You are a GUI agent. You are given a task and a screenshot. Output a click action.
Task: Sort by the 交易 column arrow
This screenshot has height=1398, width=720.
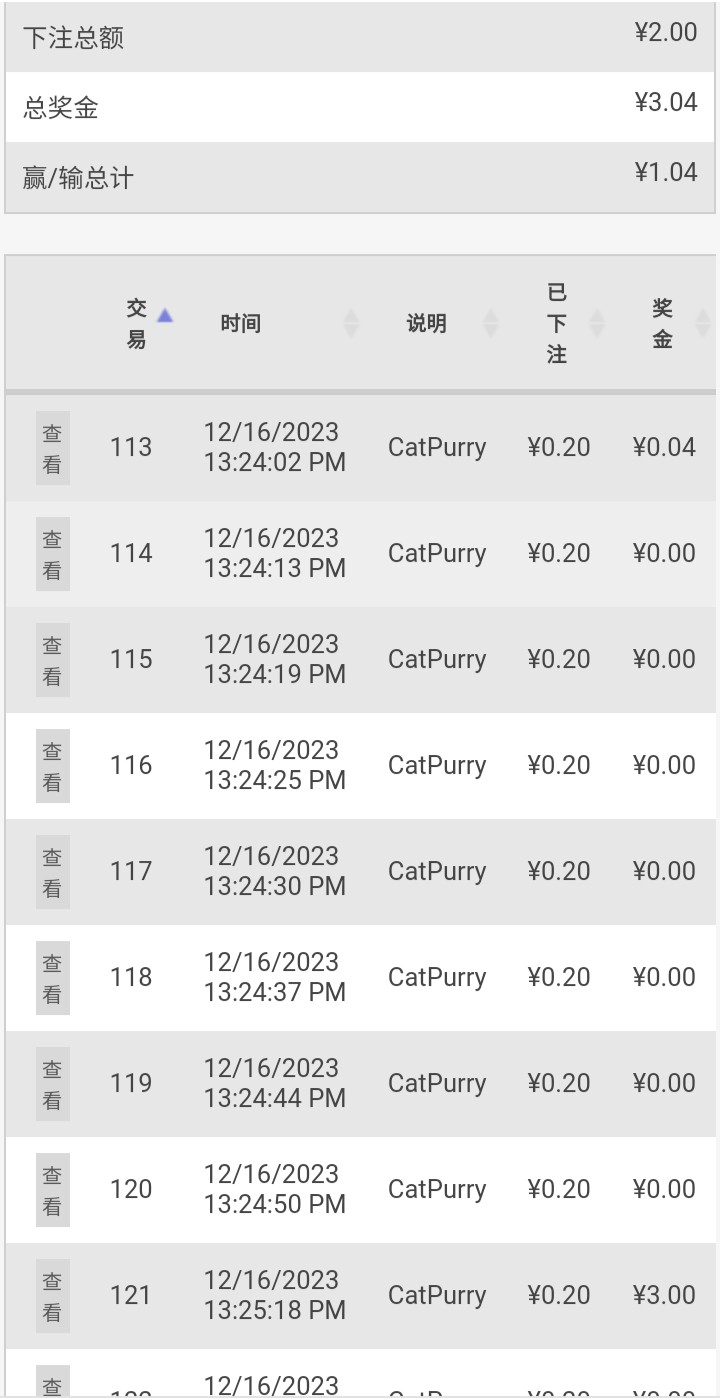(165, 316)
